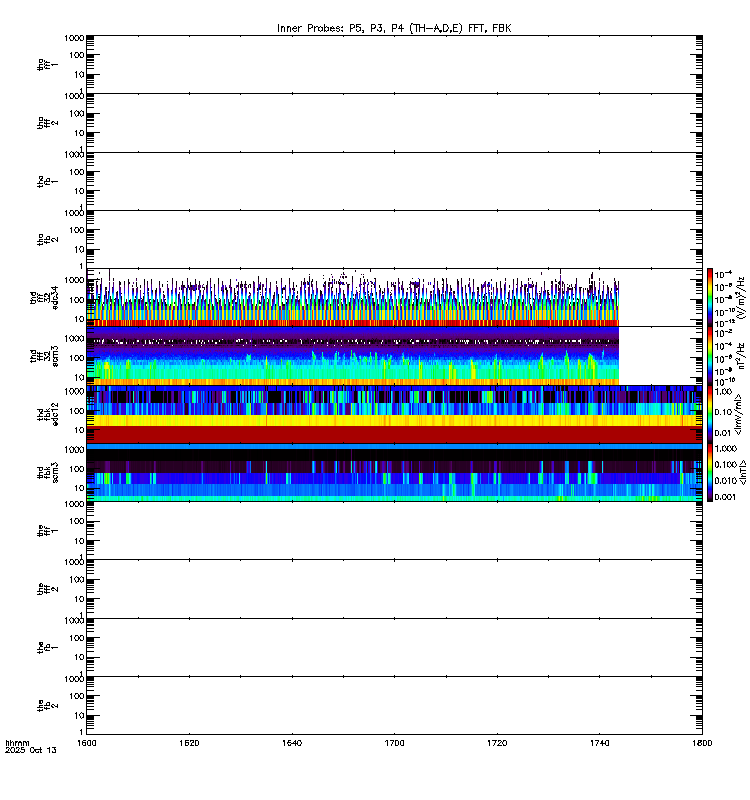Select the 'the fb 2' panel label
This screenshot has width=750, height=800.
(47, 706)
